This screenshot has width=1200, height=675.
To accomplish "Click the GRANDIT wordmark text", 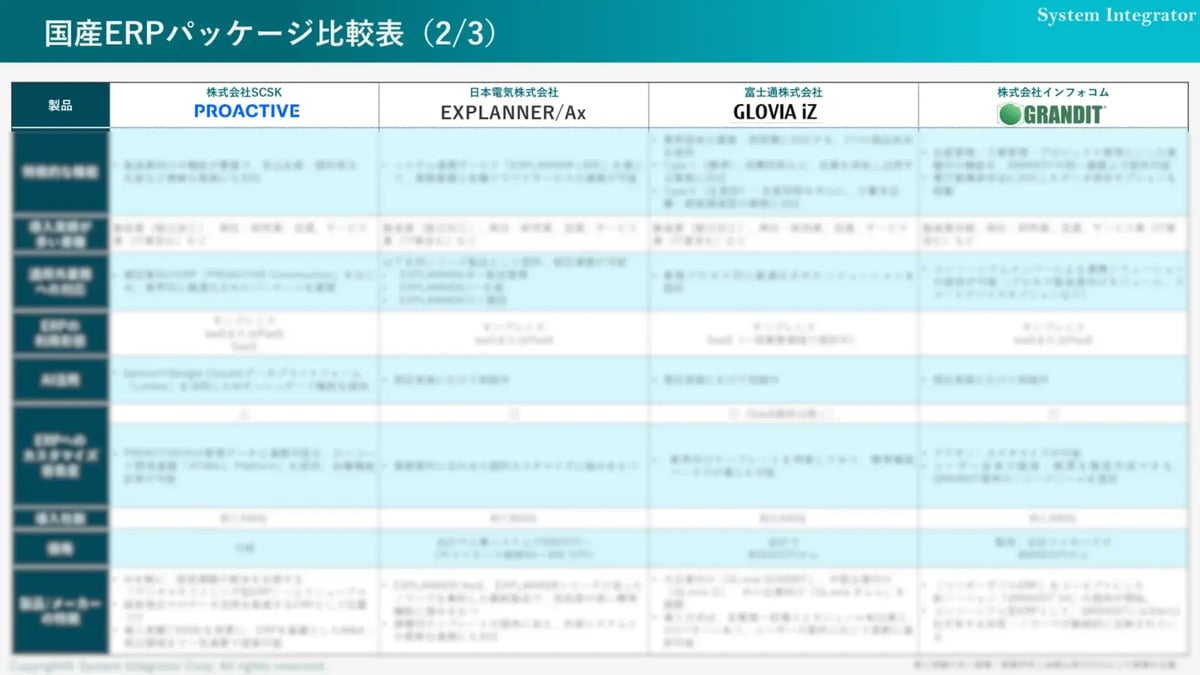I will (x=1063, y=115).
